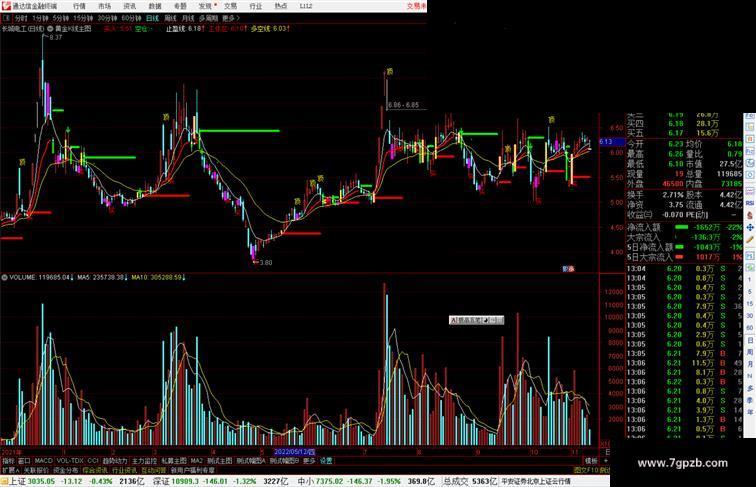Select the MACD indicator tab
This screenshot has width=756, height=487.
[x=43, y=461]
